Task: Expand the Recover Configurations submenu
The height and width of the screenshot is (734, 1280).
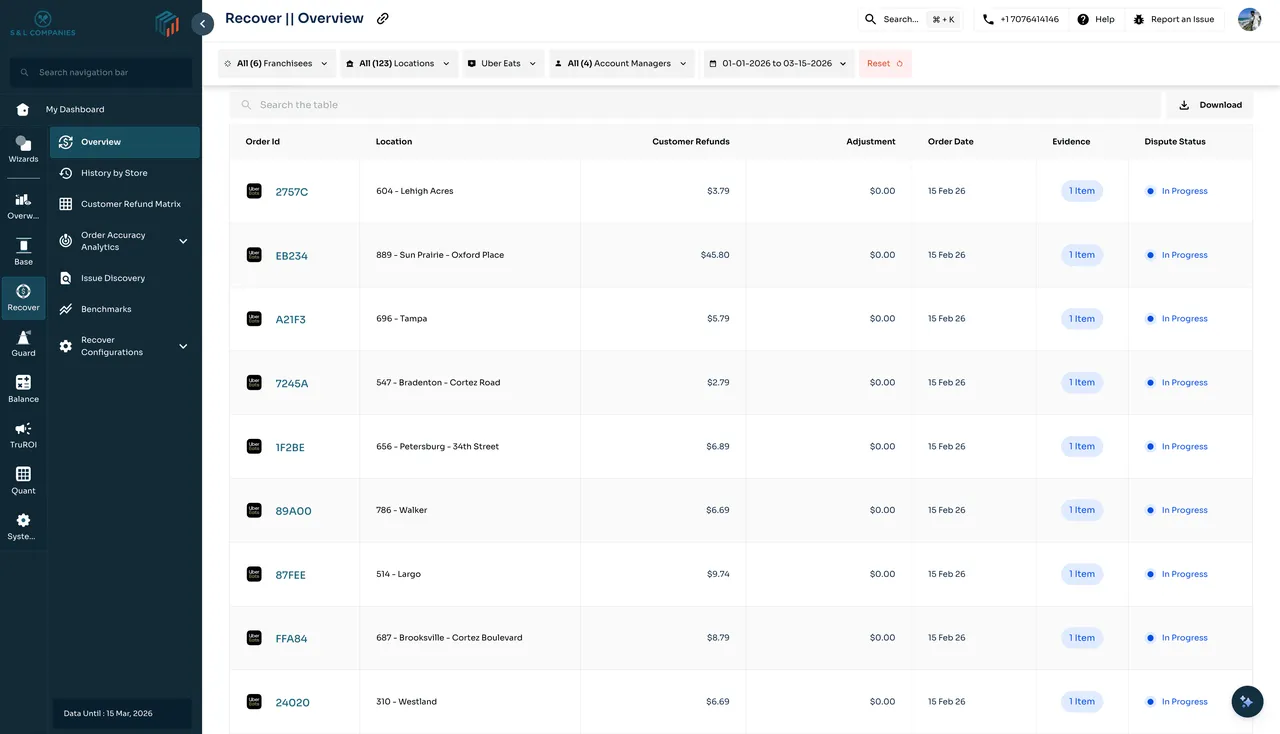Action: pyautogui.click(x=183, y=346)
